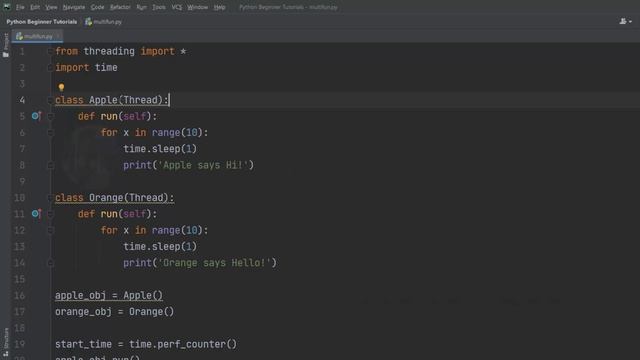Click 'range(10)' on line 6
This screenshot has height=360, width=640.
pyautogui.click(x=177, y=133)
